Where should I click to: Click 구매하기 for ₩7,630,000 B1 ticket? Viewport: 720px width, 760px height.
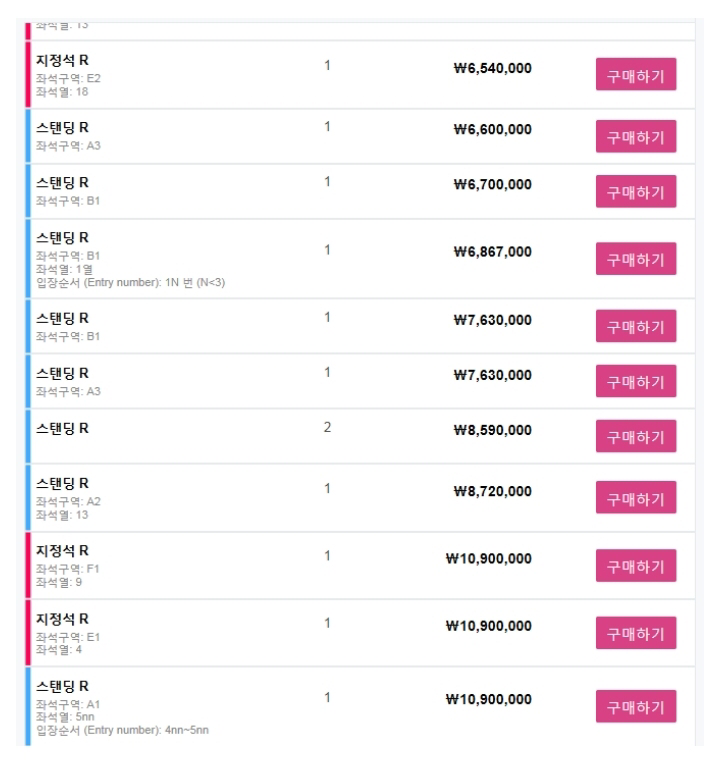pyautogui.click(x=636, y=326)
